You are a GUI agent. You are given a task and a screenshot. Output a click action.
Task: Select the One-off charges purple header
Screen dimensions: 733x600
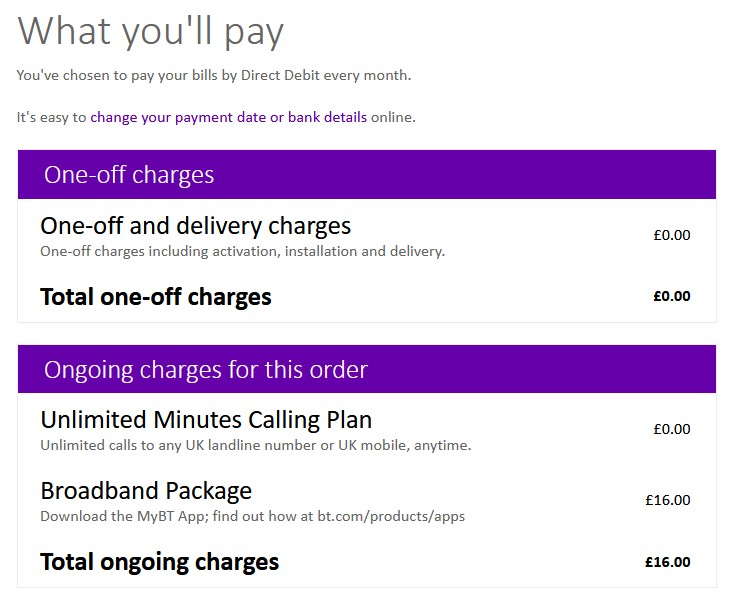click(366, 174)
